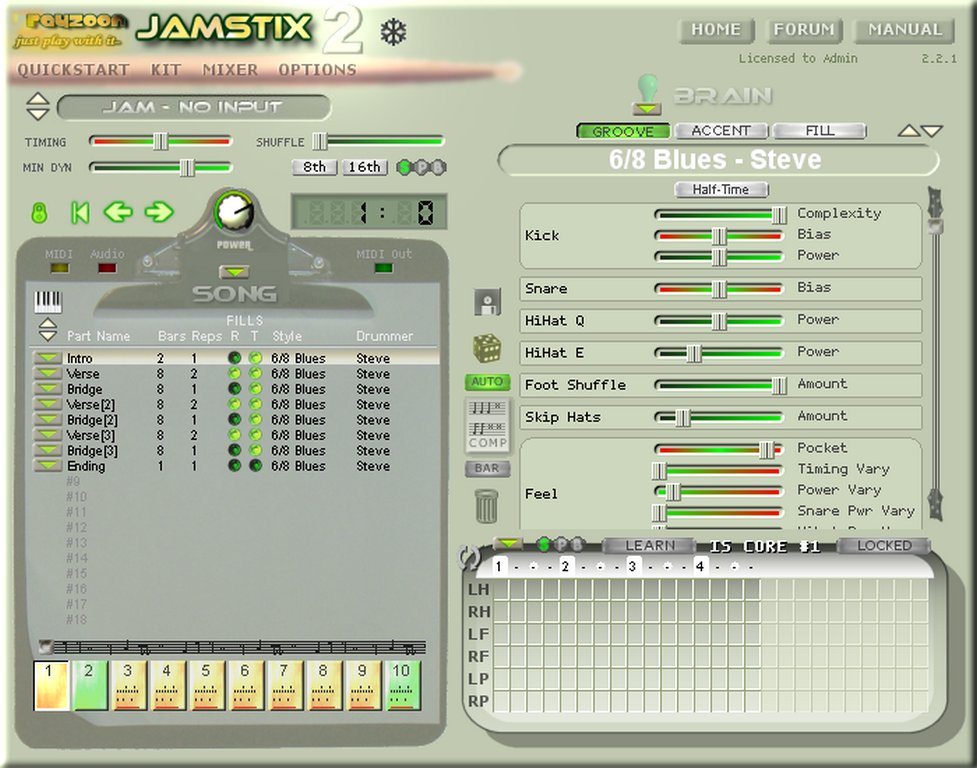The width and height of the screenshot is (977, 768).
Task: Click the piano keyboard icon
Action: click(48, 300)
